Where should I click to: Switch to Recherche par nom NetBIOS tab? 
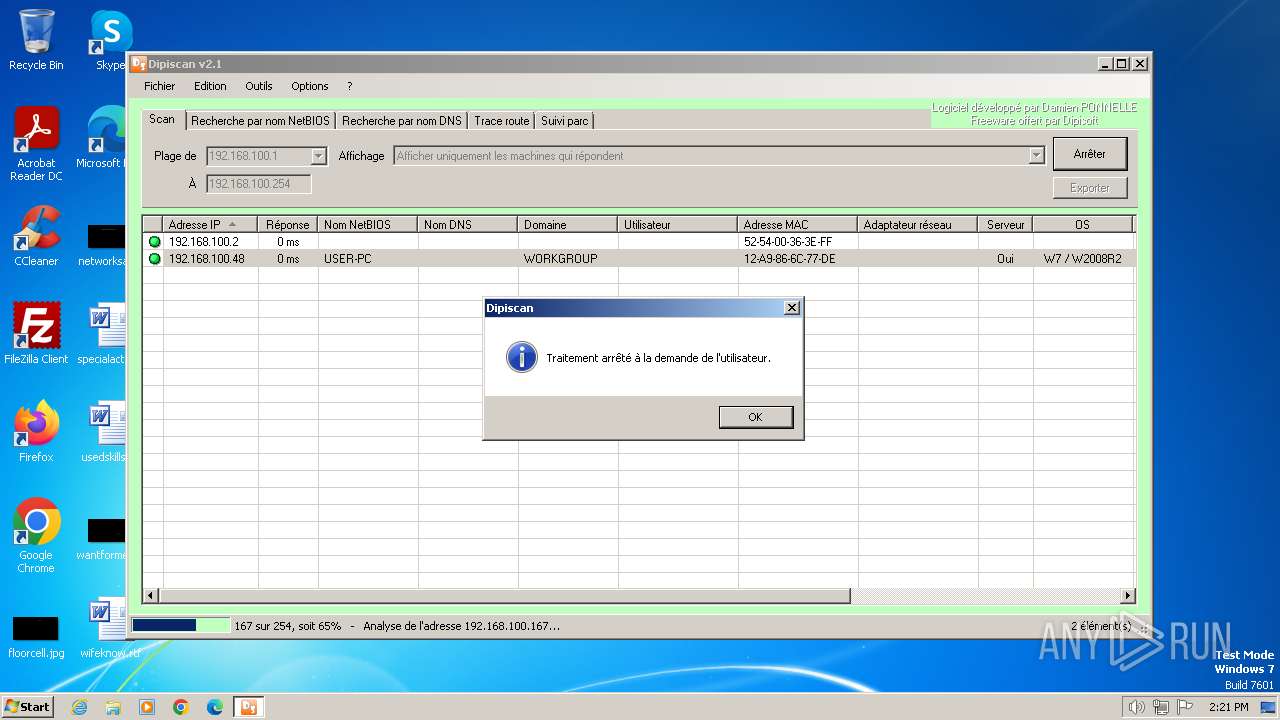pos(260,121)
